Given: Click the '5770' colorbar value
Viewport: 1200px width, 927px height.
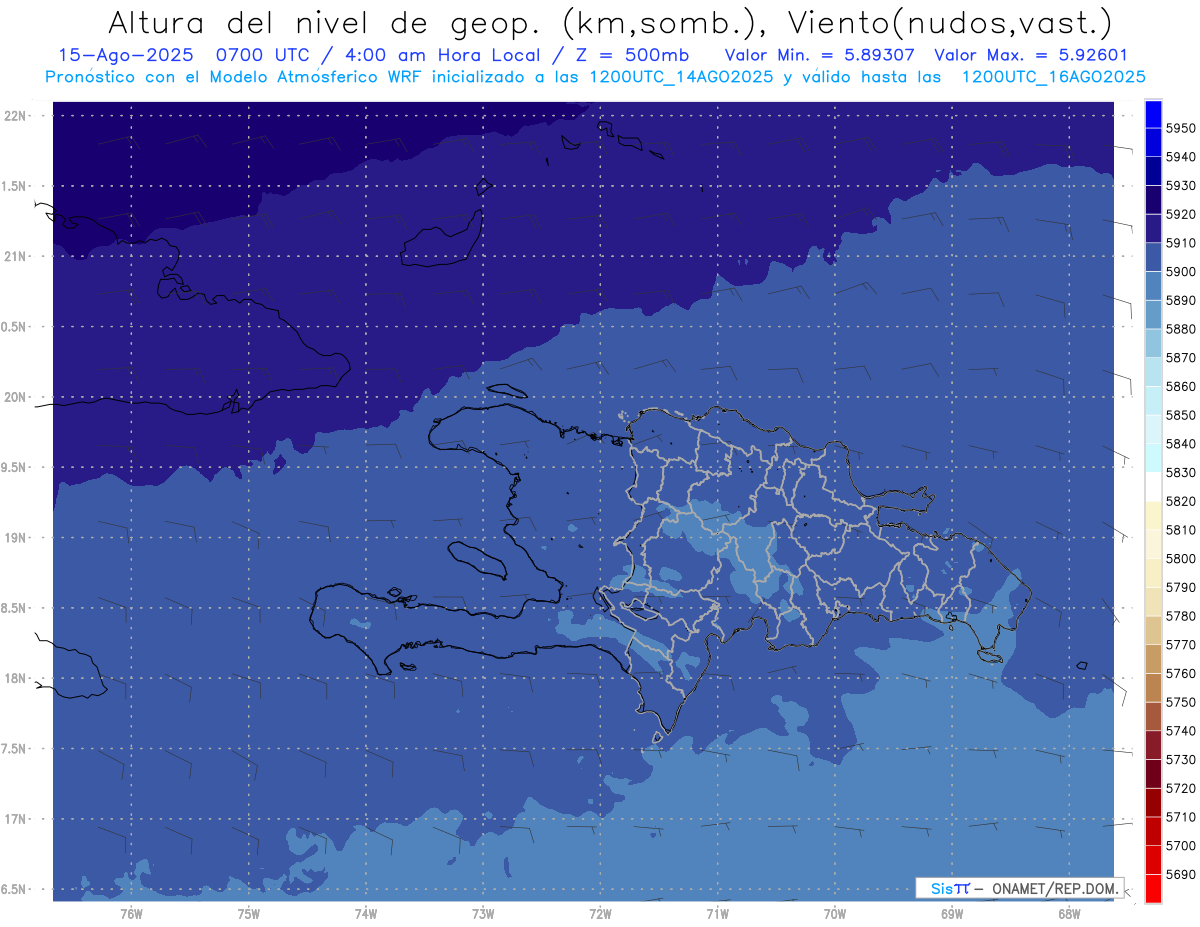Looking at the screenshot, I should [x=1181, y=645].
